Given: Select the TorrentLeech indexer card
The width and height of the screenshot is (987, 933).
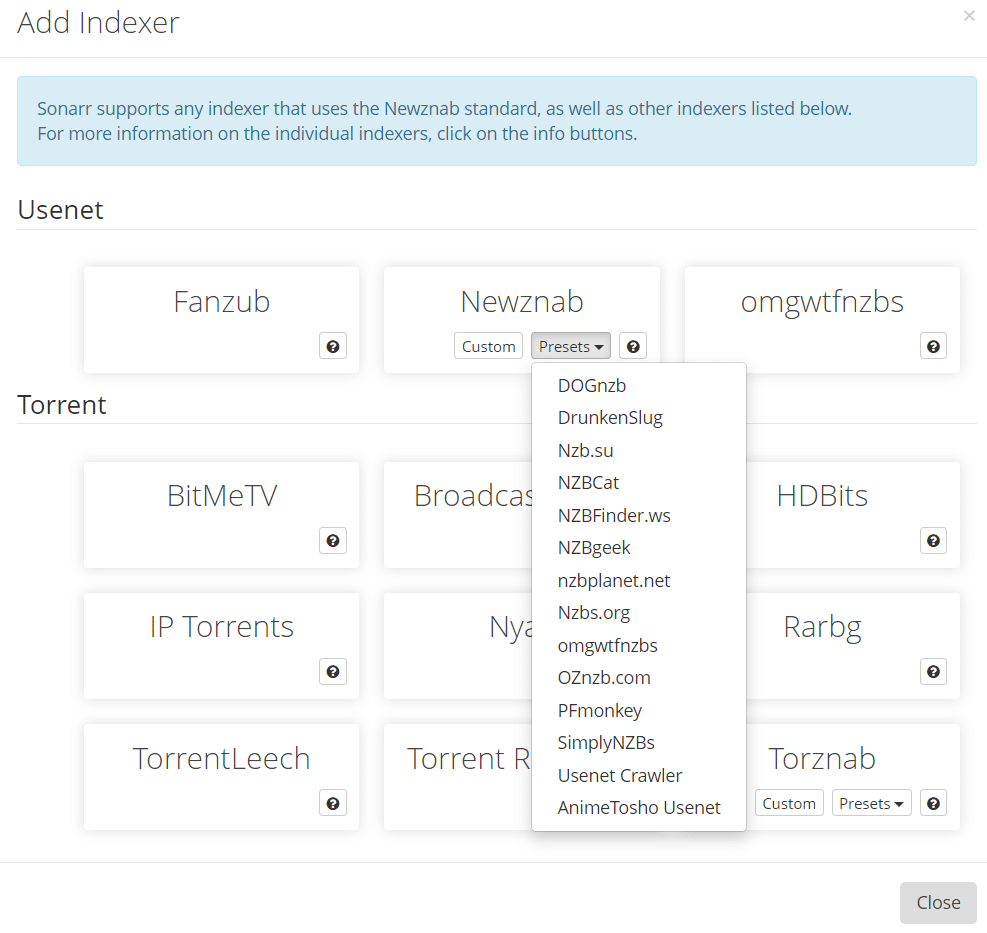Looking at the screenshot, I should (x=222, y=777).
